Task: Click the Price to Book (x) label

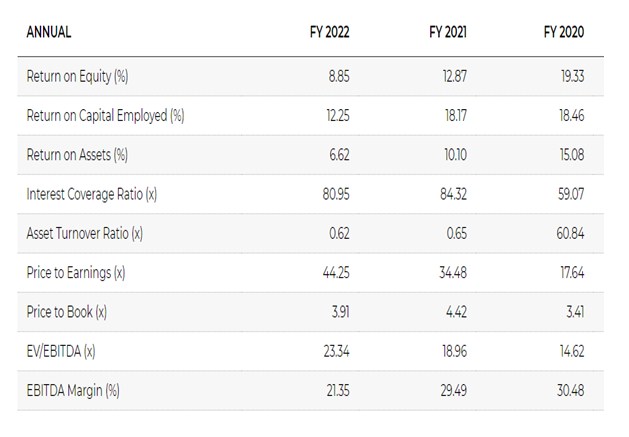Action: pos(66,312)
